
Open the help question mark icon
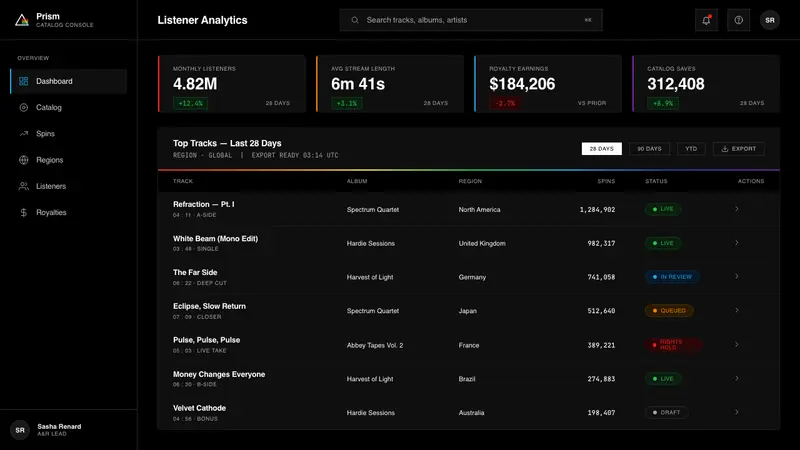click(x=738, y=20)
